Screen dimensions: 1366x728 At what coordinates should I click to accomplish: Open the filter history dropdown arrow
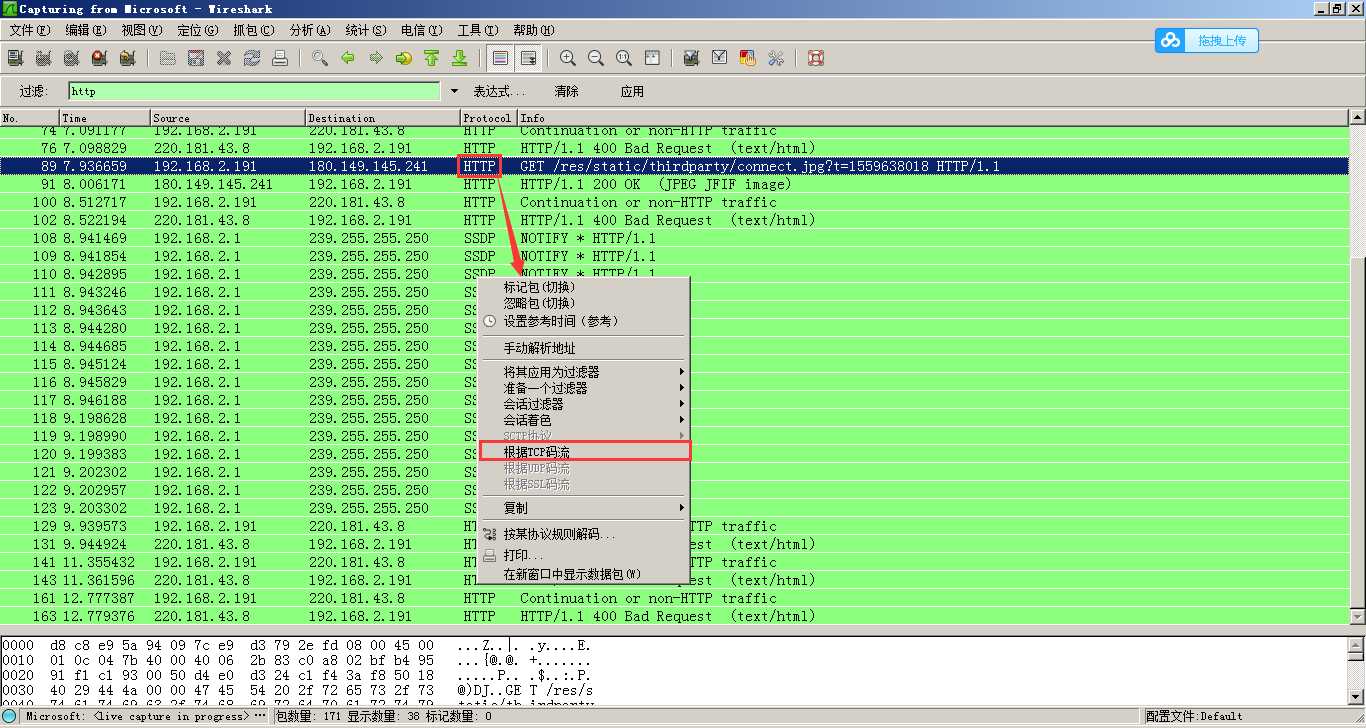[454, 91]
